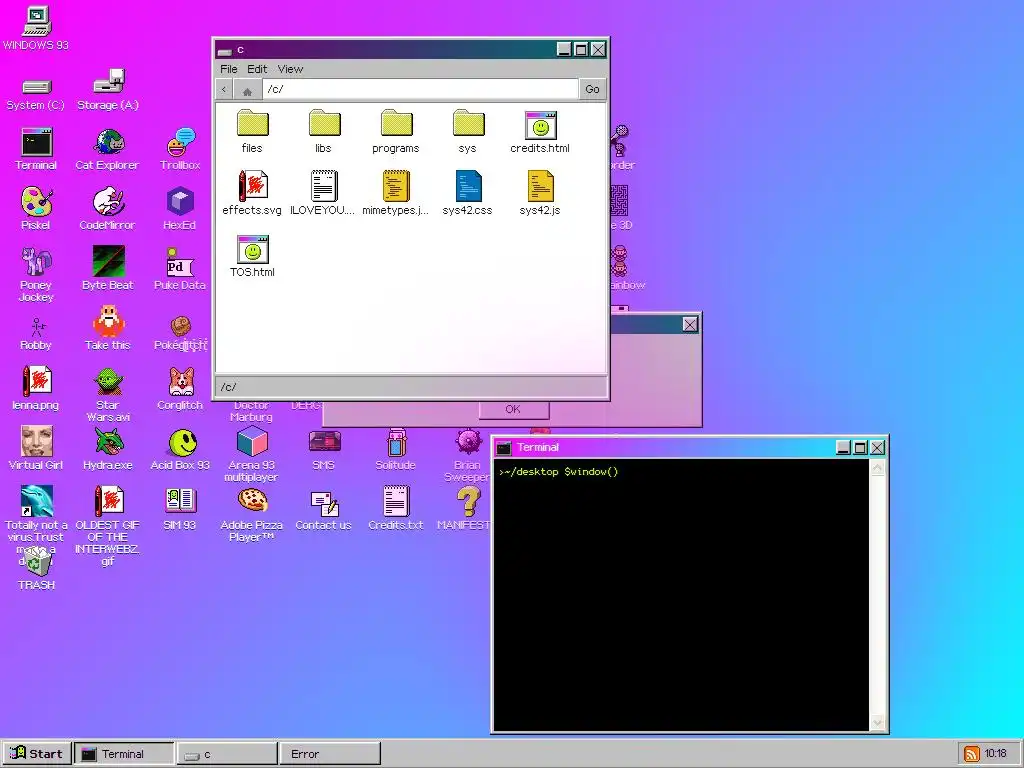Switch to Error taskbar button
The height and width of the screenshot is (768, 1024).
(x=329, y=754)
